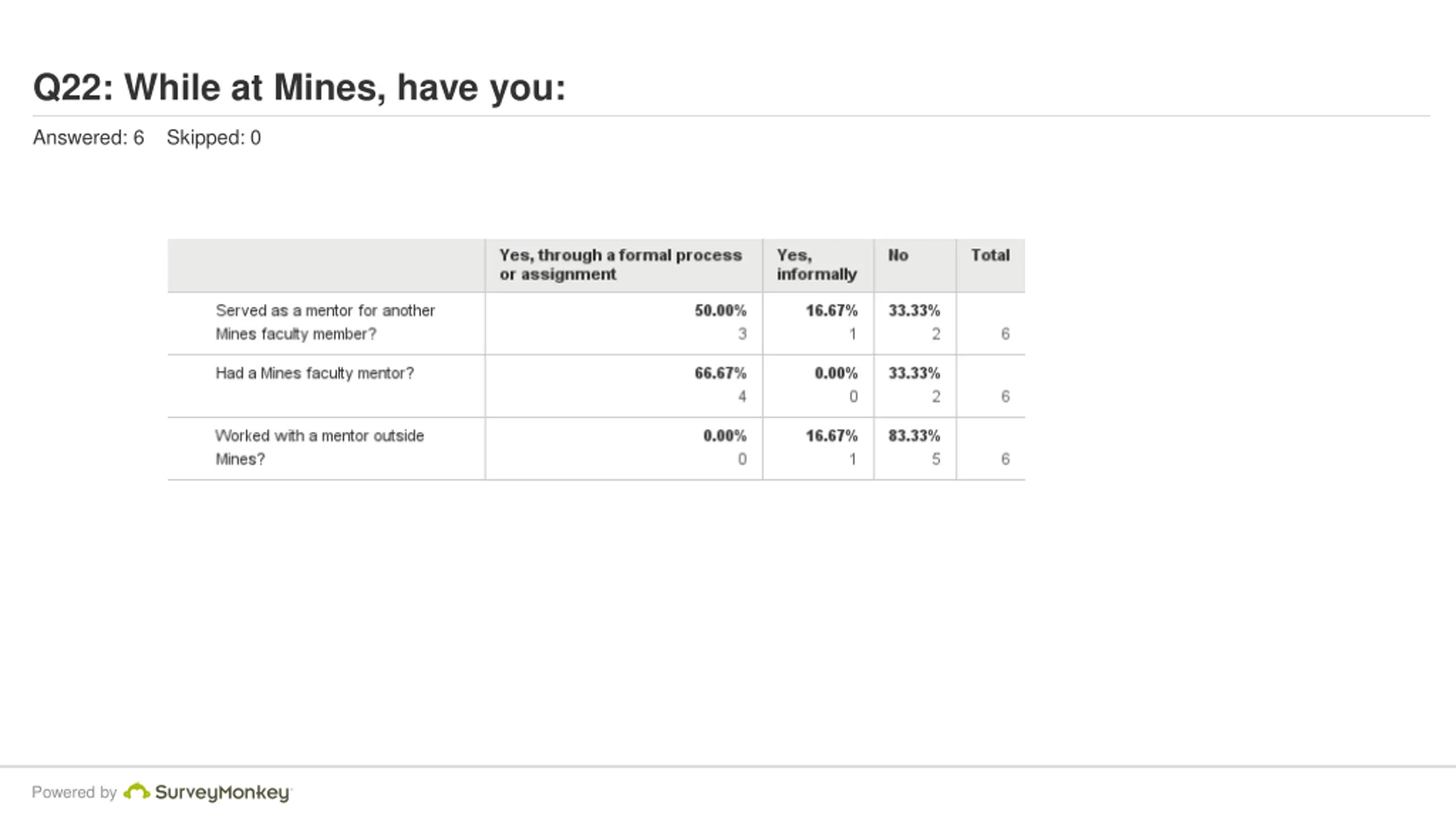1456x819 pixels.
Task: Click the 66.67% cell value
Action: [x=720, y=373]
